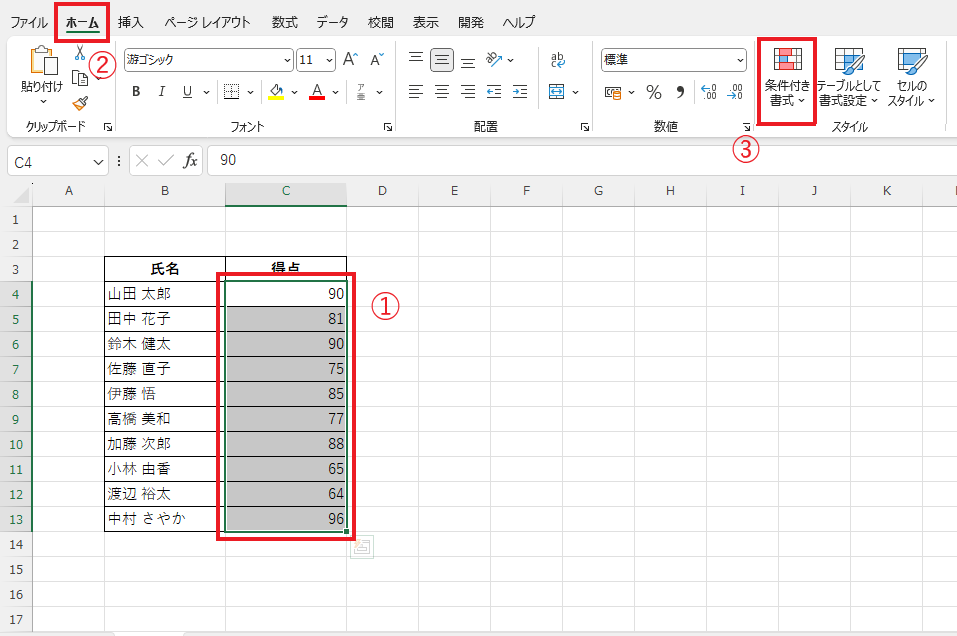Click the decrease decimal places icon
The width and height of the screenshot is (957, 636).
735,92
